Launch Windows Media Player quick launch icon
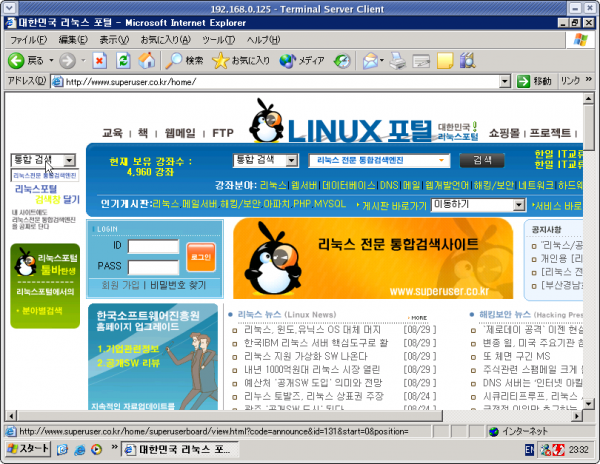 point(96,450)
